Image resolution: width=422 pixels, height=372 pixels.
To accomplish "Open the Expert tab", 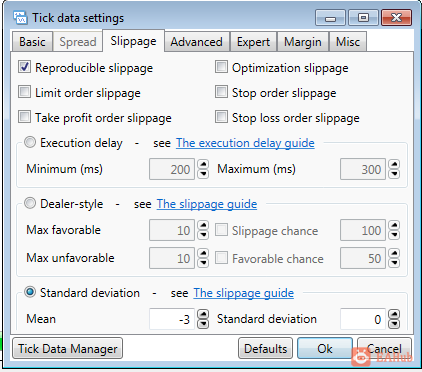I will click(x=253, y=42).
